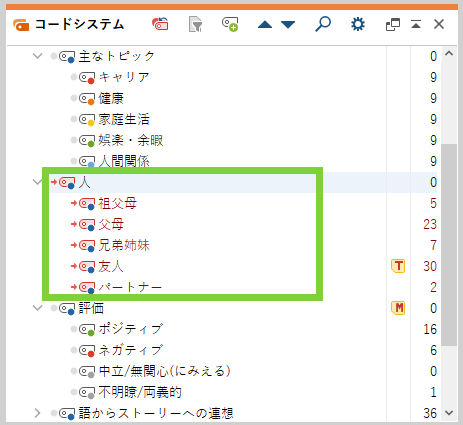Click the new code icon with plus
The image size is (463, 425).
[x=230, y=24]
